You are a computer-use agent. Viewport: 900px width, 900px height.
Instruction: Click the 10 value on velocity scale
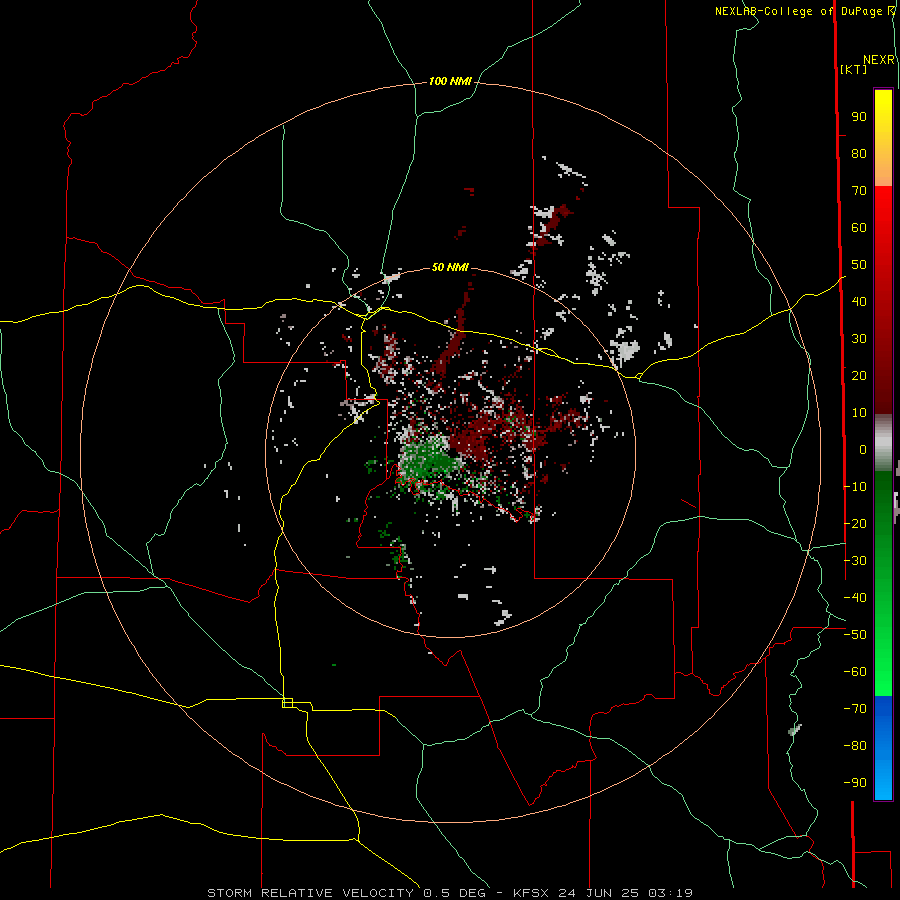click(859, 413)
